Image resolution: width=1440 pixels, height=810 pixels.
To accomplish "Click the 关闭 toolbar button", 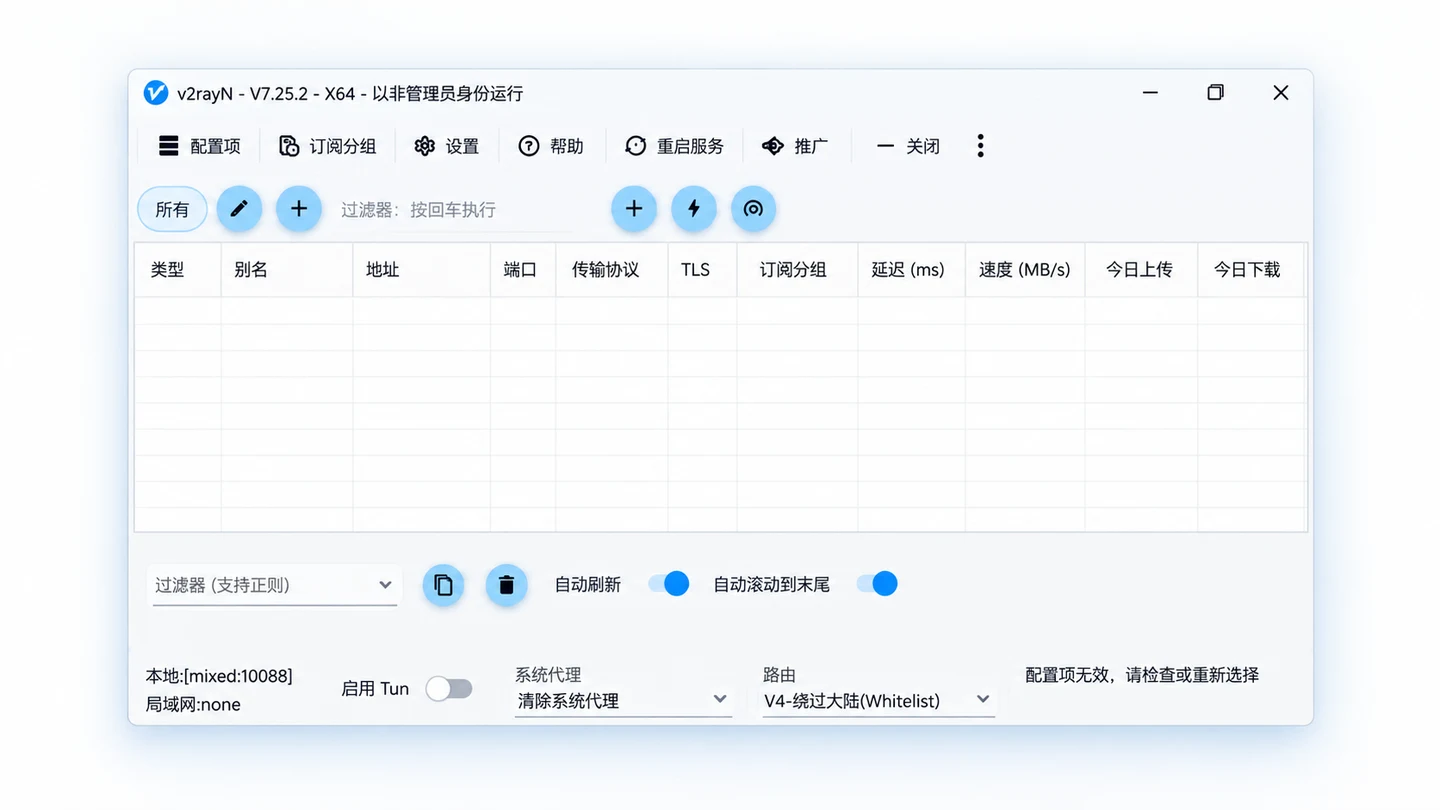I will pyautogui.click(x=908, y=146).
